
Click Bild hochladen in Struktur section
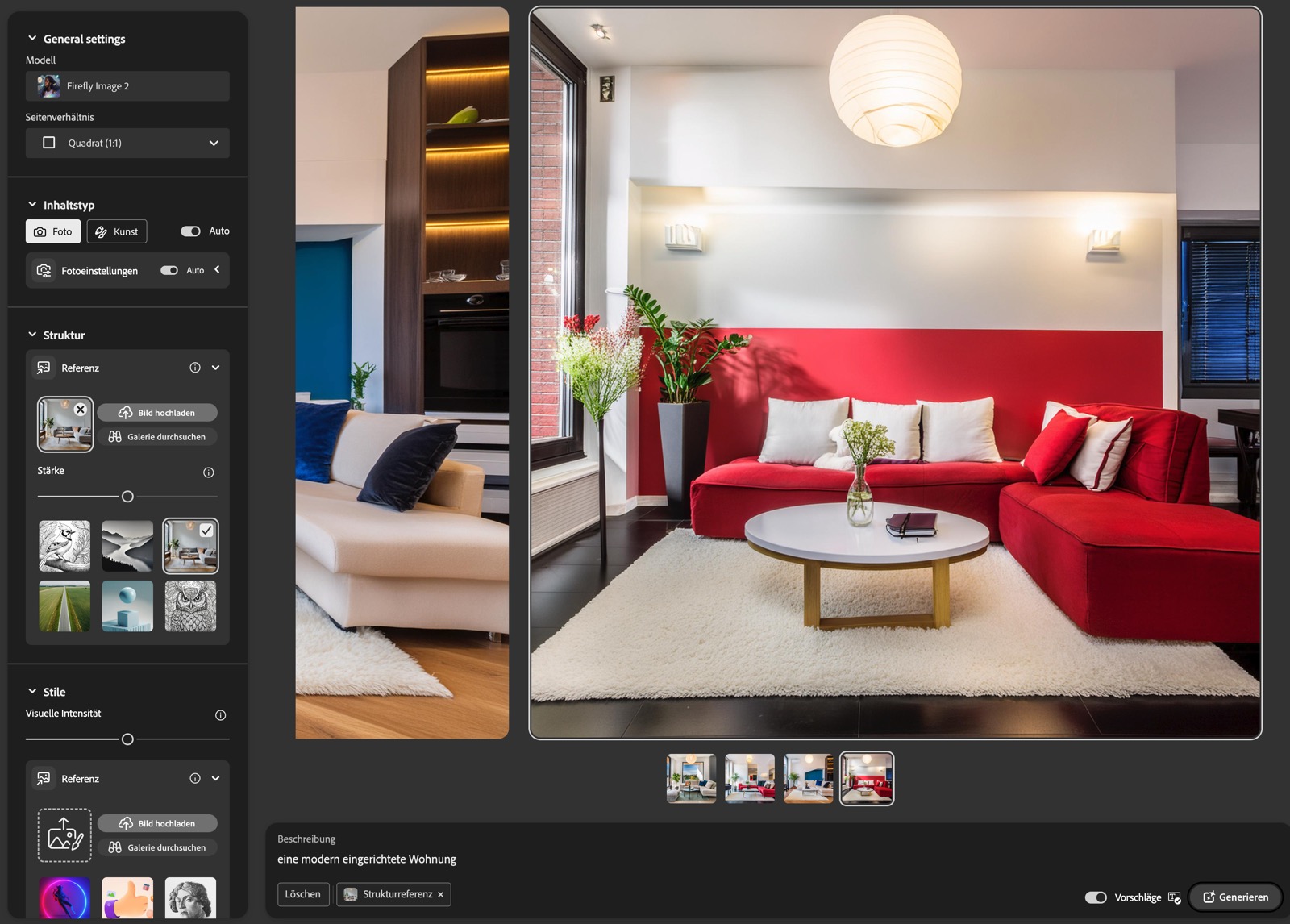click(x=157, y=413)
